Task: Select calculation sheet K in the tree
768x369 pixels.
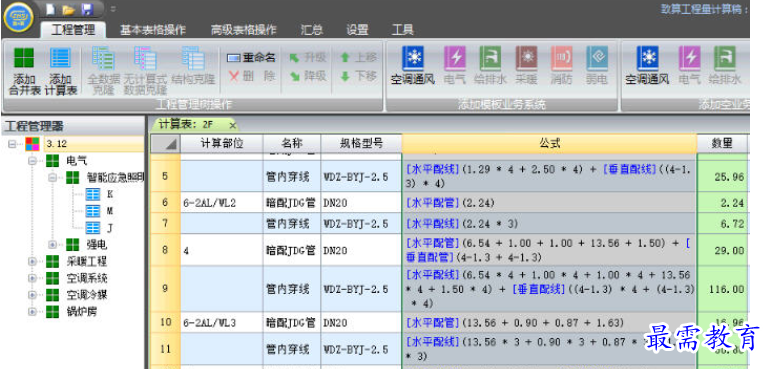Action: (x=110, y=194)
